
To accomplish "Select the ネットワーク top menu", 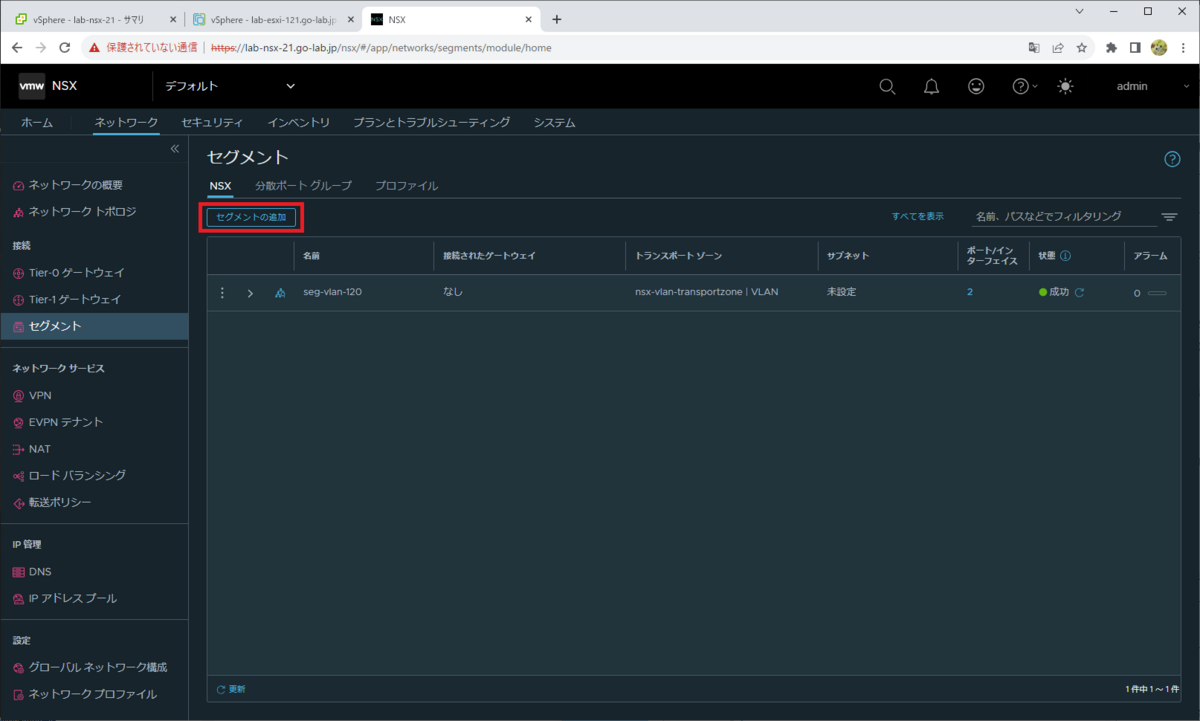I will tap(126, 122).
